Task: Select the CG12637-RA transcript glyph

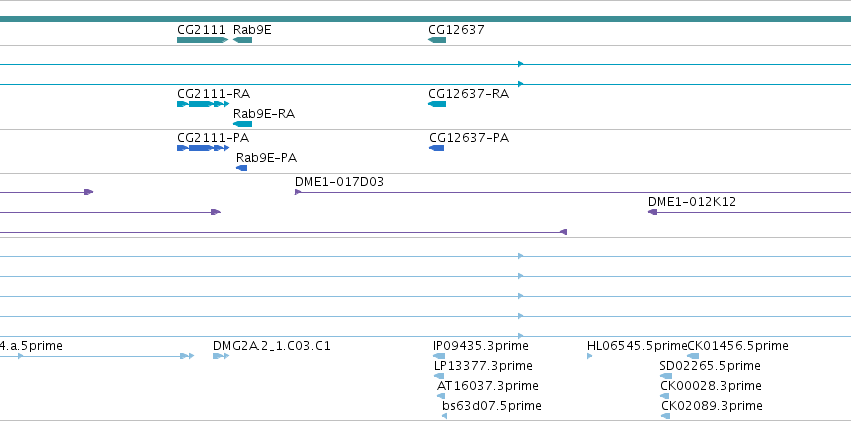Action: coord(437,104)
